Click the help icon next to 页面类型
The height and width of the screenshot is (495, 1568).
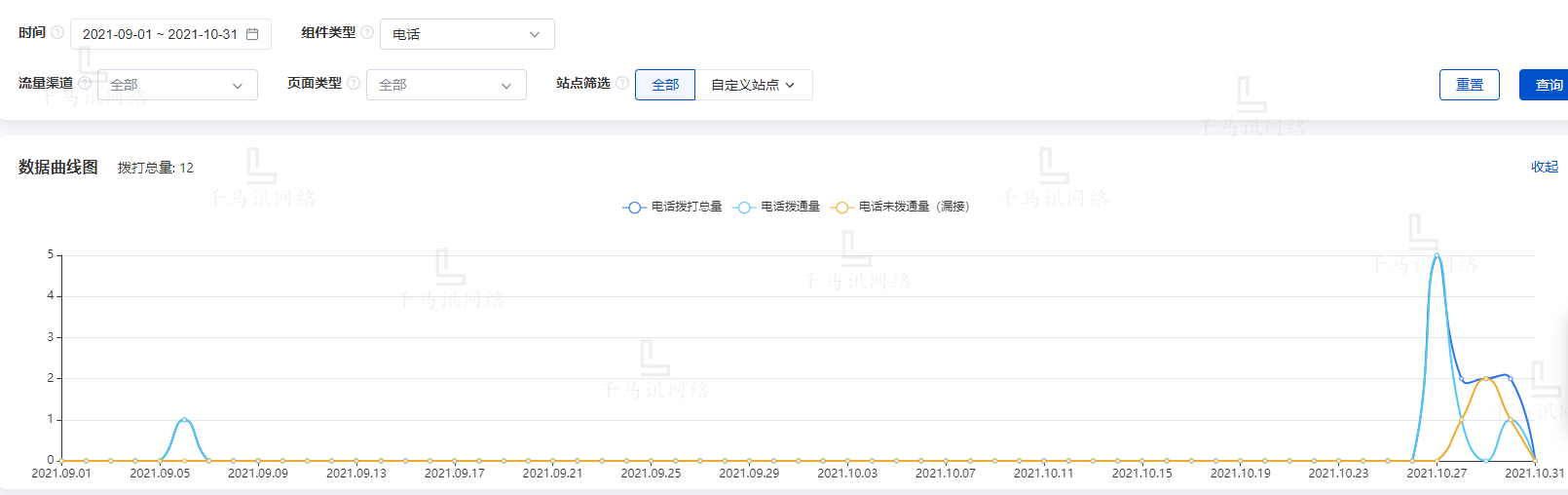pyautogui.click(x=354, y=84)
